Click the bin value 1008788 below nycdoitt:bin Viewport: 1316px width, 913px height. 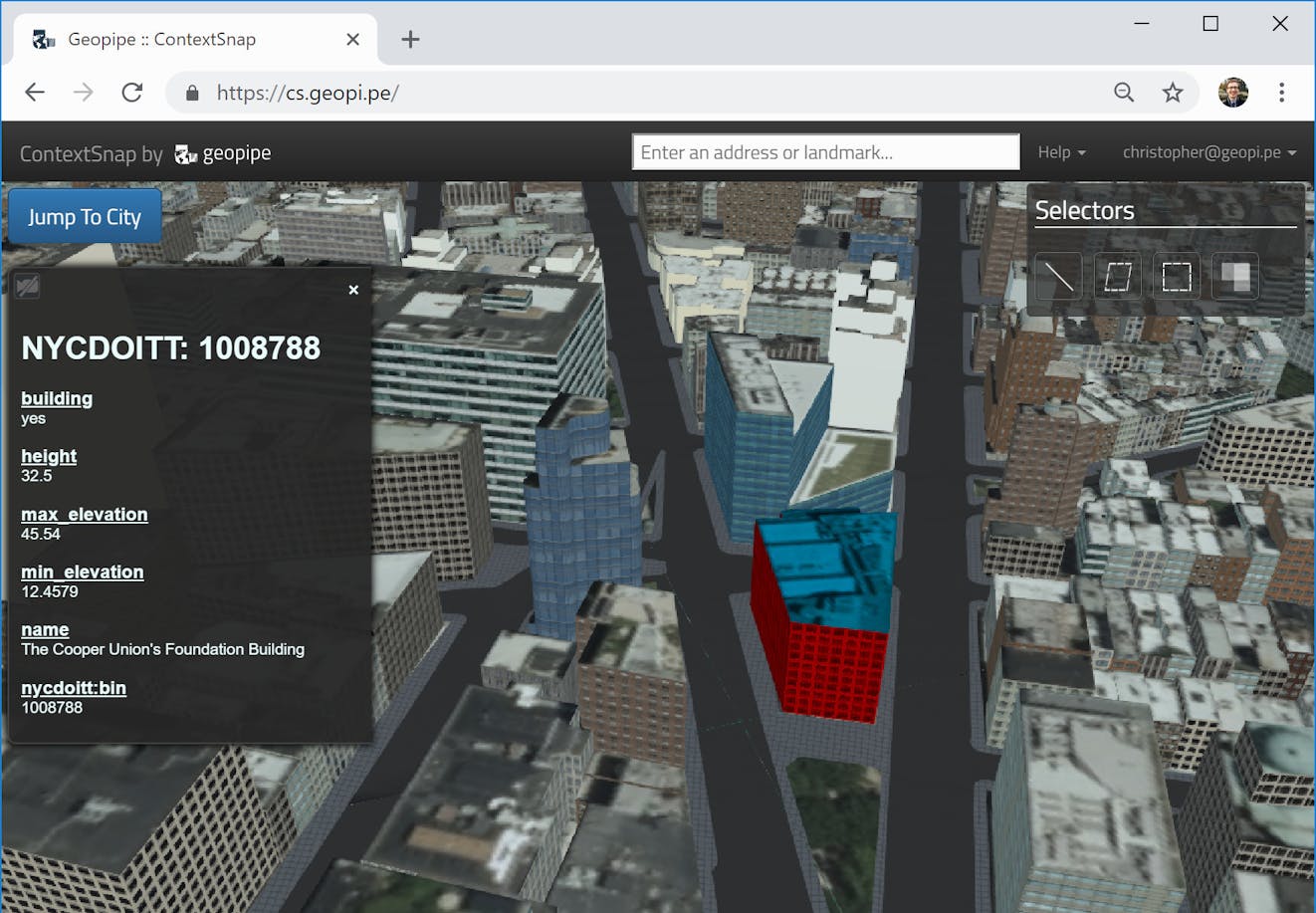click(52, 708)
